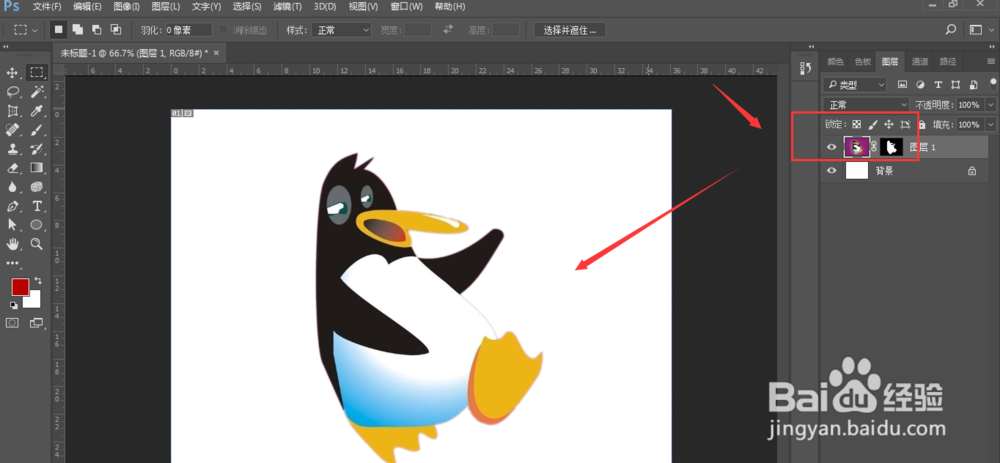Open the History panel icon

coord(805,68)
